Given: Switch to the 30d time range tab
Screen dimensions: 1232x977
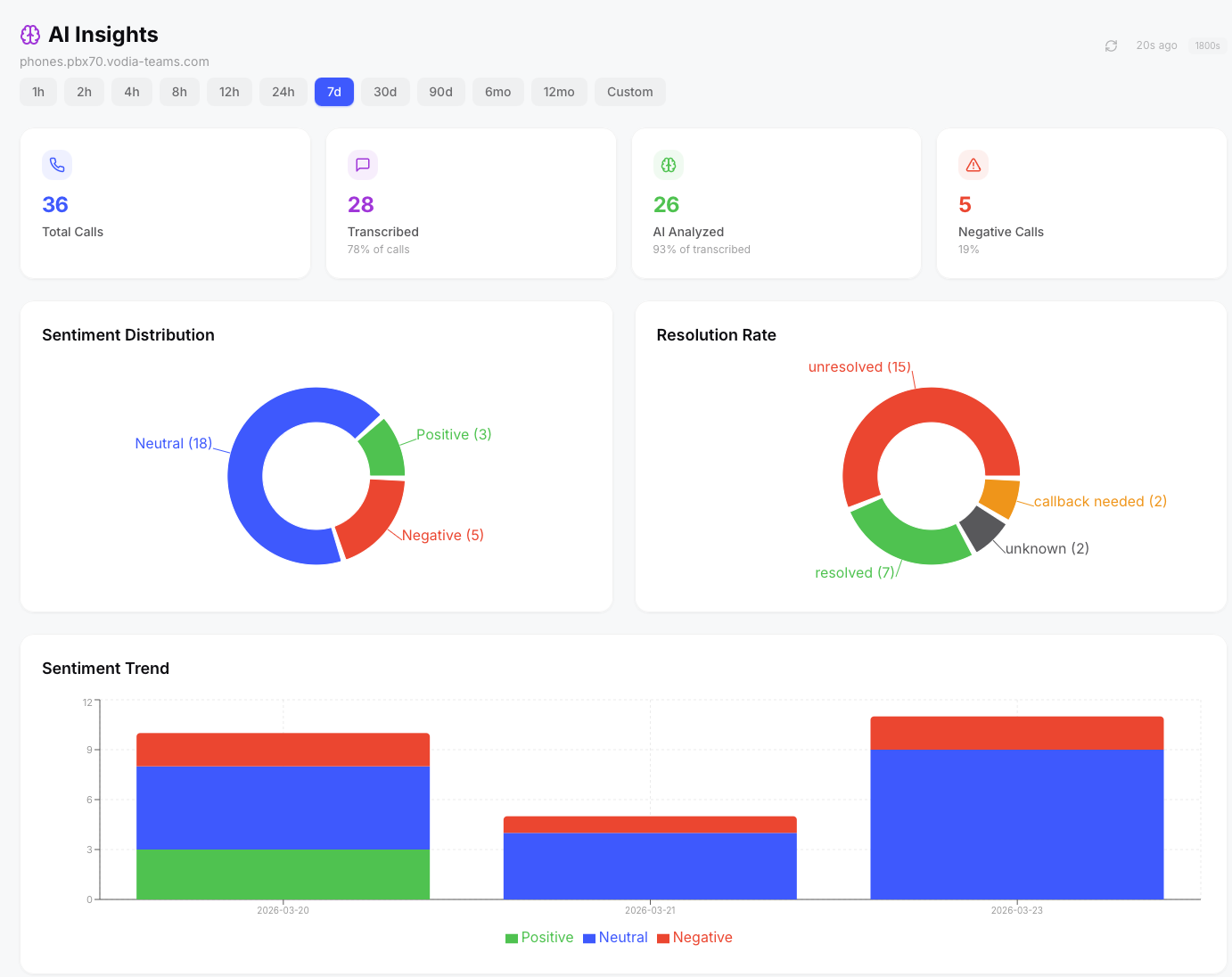Looking at the screenshot, I should 385,91.
